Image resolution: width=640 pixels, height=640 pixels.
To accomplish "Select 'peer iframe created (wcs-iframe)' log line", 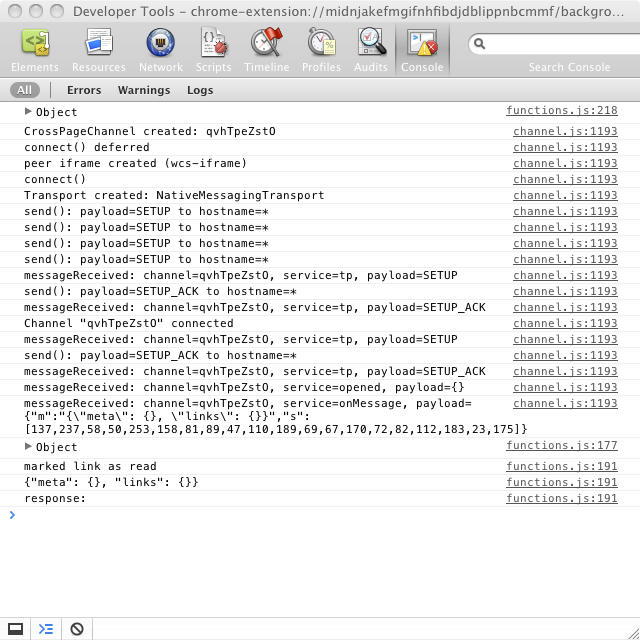I will [136, 163].
